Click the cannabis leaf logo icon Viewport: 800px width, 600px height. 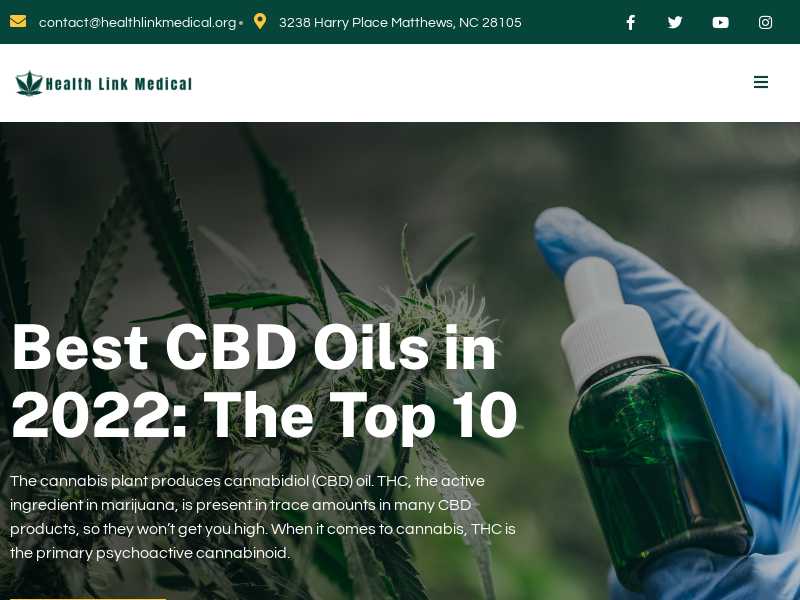click(x=30, y=83)
